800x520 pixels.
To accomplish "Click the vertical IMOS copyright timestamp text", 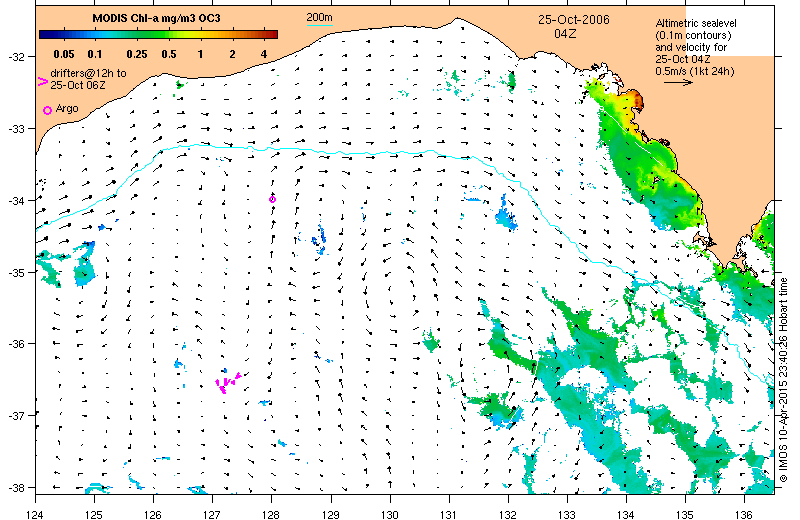I will click(x=784, y=379).
